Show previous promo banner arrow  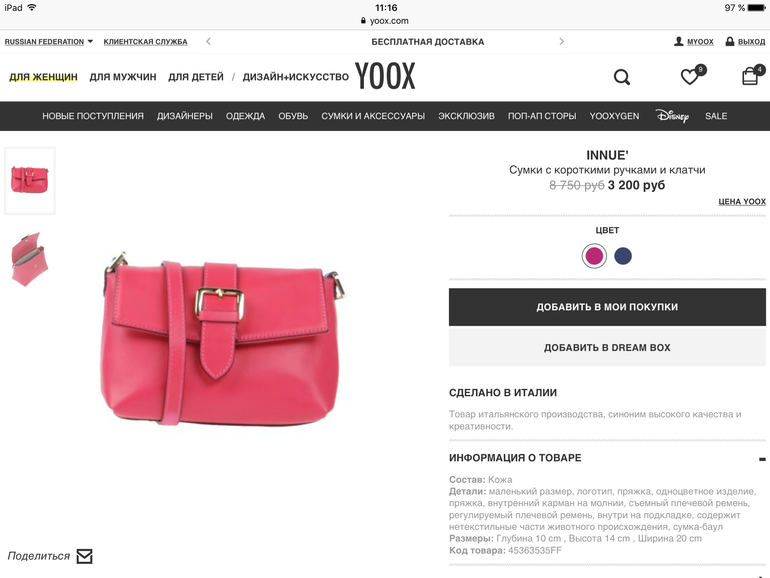[x=208, y=41]
